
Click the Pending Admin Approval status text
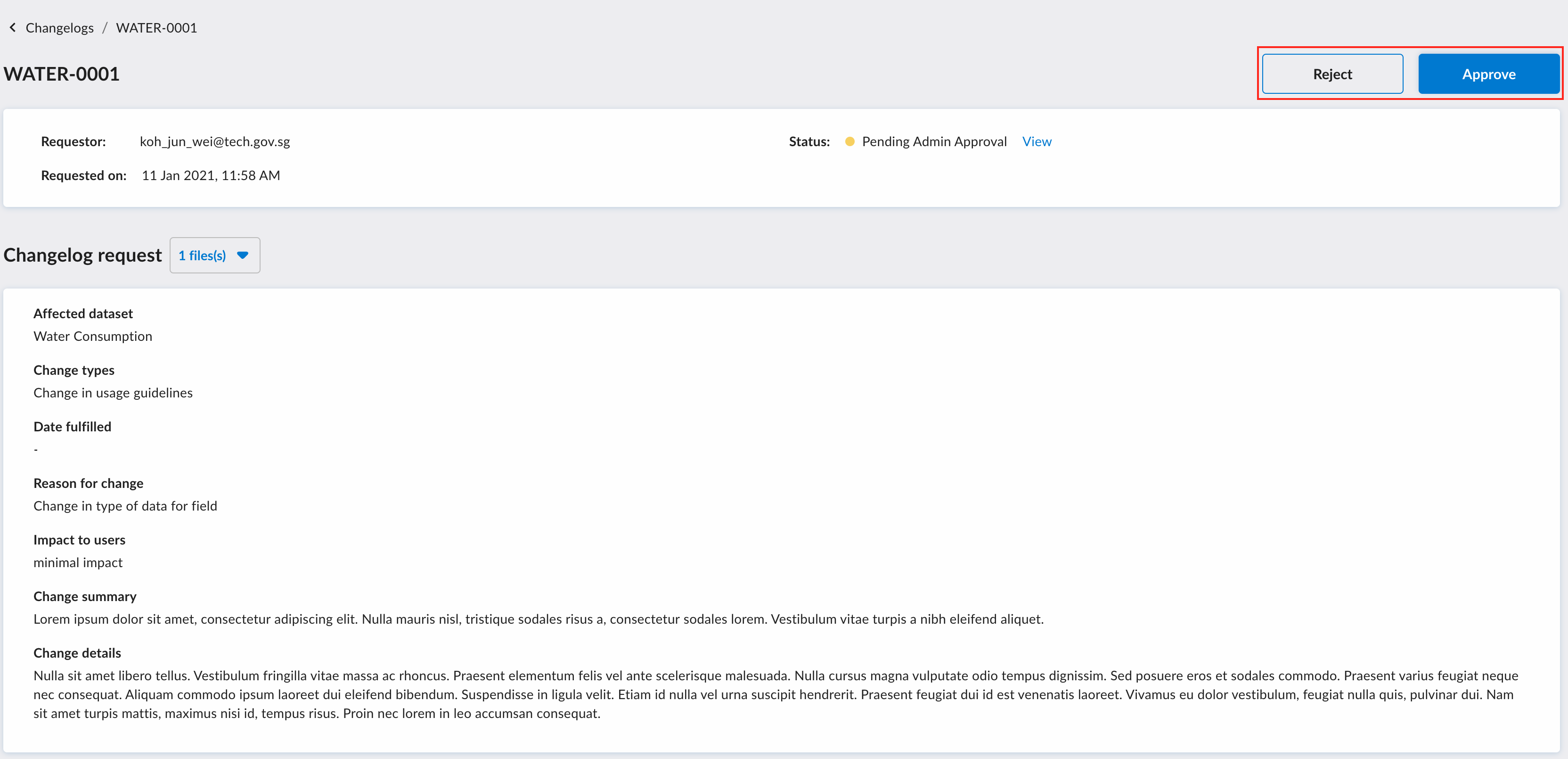(x=934, y=141)
